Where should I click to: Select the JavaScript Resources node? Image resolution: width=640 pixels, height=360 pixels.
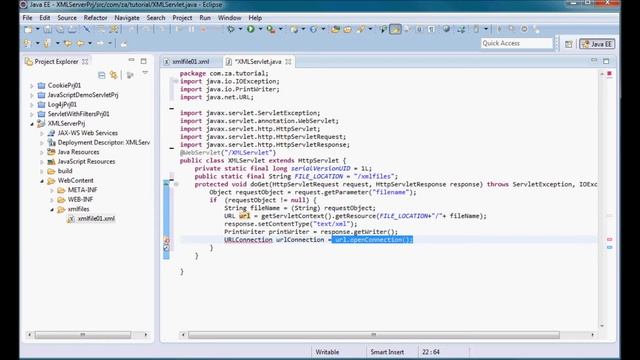click(x=86, y=162)
